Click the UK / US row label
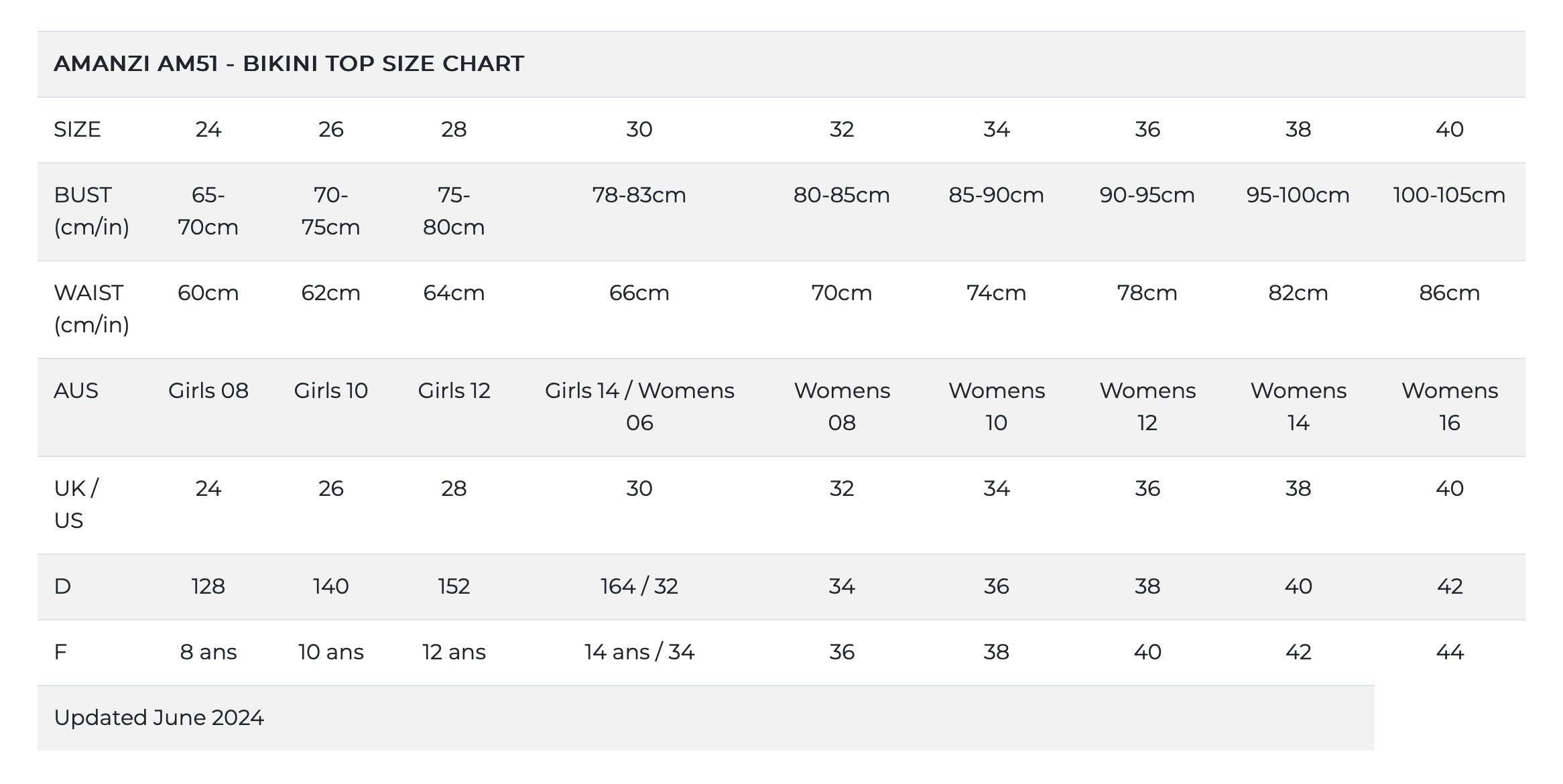This screenshot has height=784, width=1563. point(76,505)
